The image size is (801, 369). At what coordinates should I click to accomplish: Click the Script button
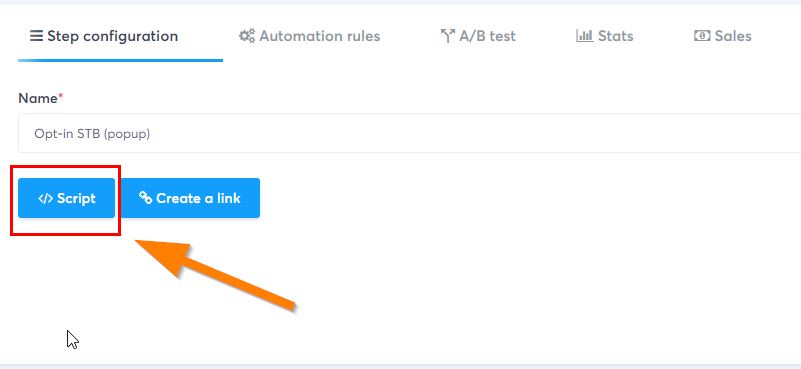pyautogui.click(x=66, y=198)
